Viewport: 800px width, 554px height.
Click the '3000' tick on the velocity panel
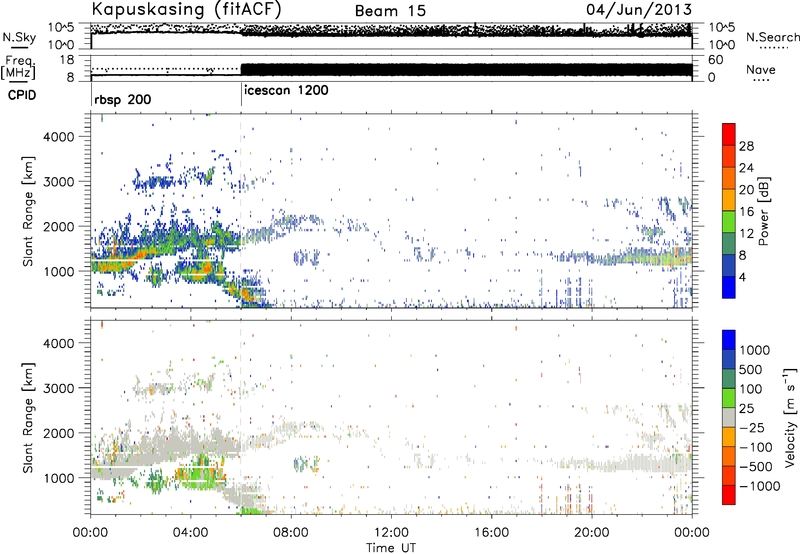click(x=59, y=388)
